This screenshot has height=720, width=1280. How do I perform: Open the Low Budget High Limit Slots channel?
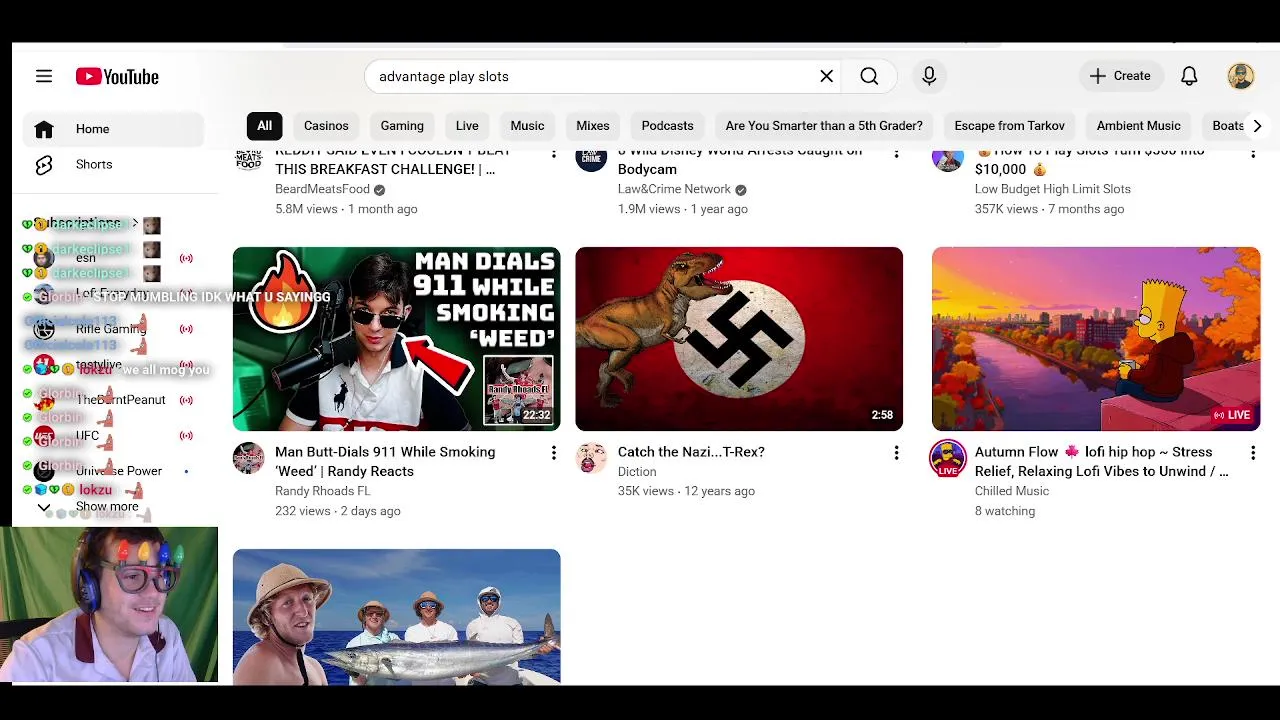[1053, 189]
